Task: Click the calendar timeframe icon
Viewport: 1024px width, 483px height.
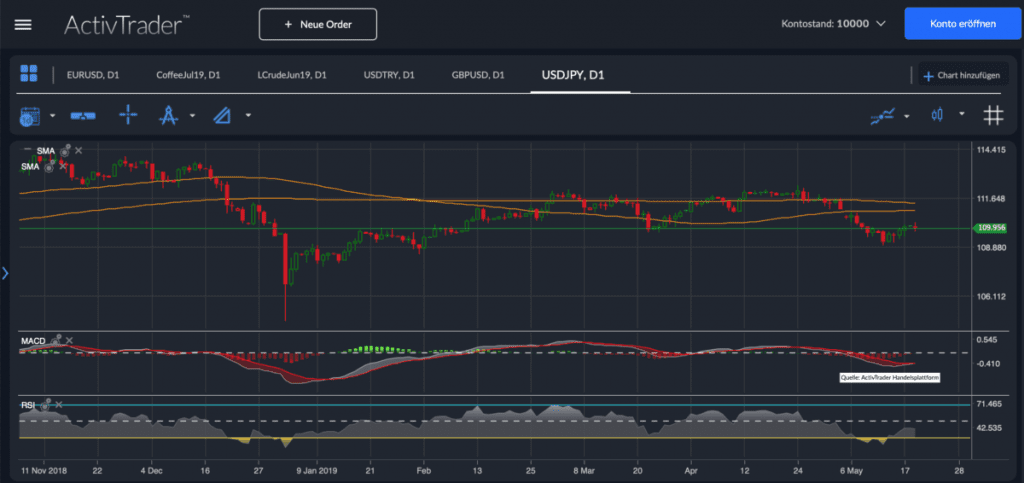Action: point(29,116)
